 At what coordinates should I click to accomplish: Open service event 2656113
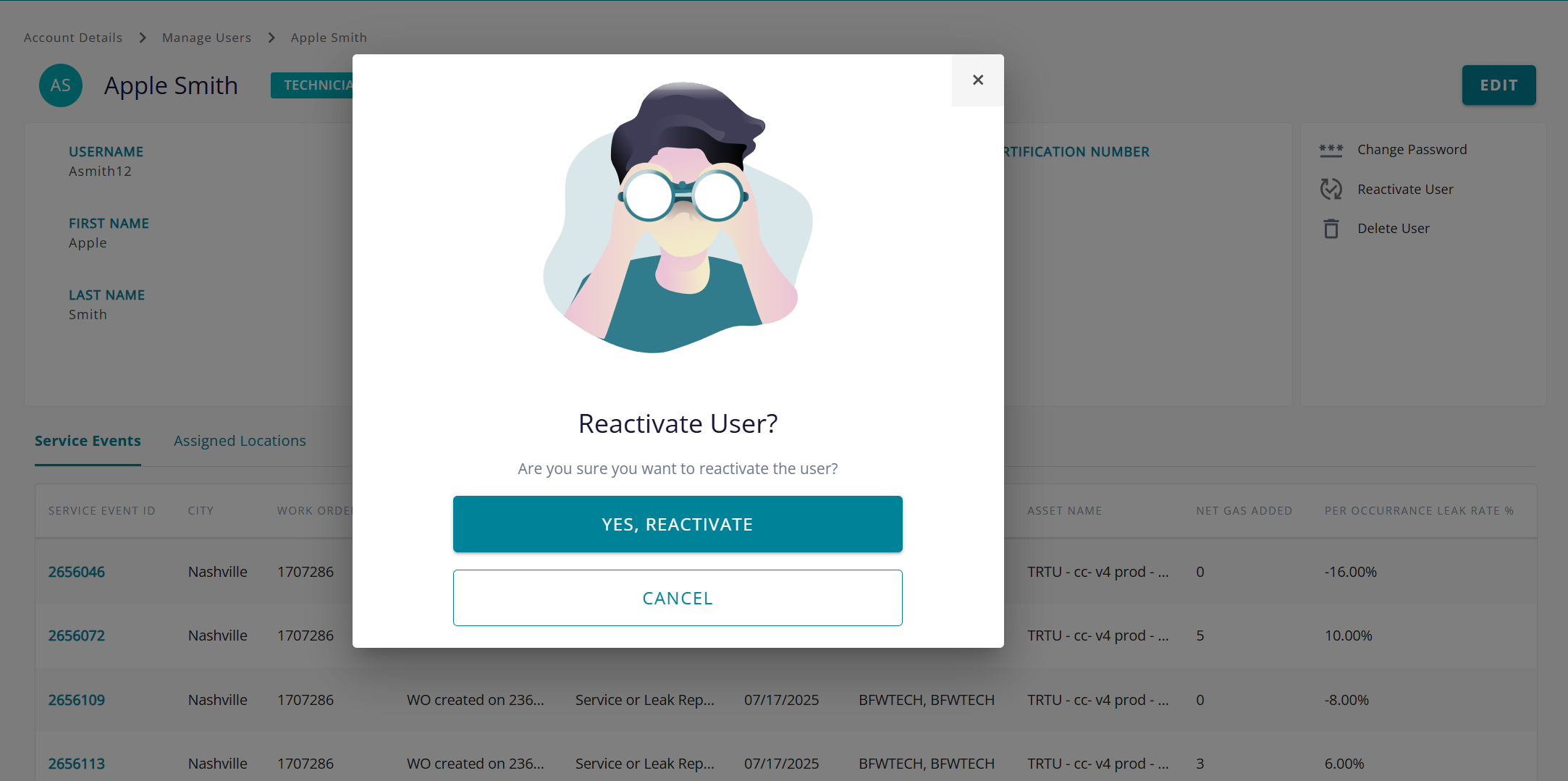tap(77, 764)
